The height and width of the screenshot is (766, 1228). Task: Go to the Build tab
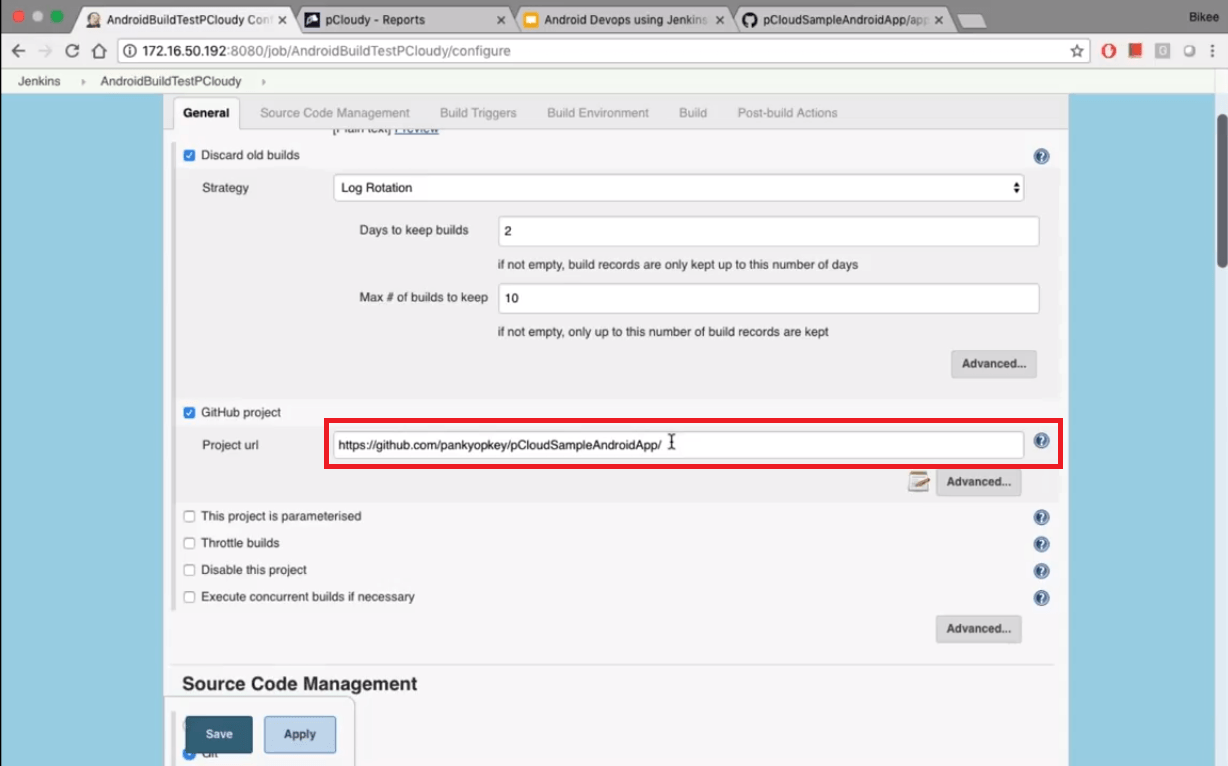click(x=693, y=113)
